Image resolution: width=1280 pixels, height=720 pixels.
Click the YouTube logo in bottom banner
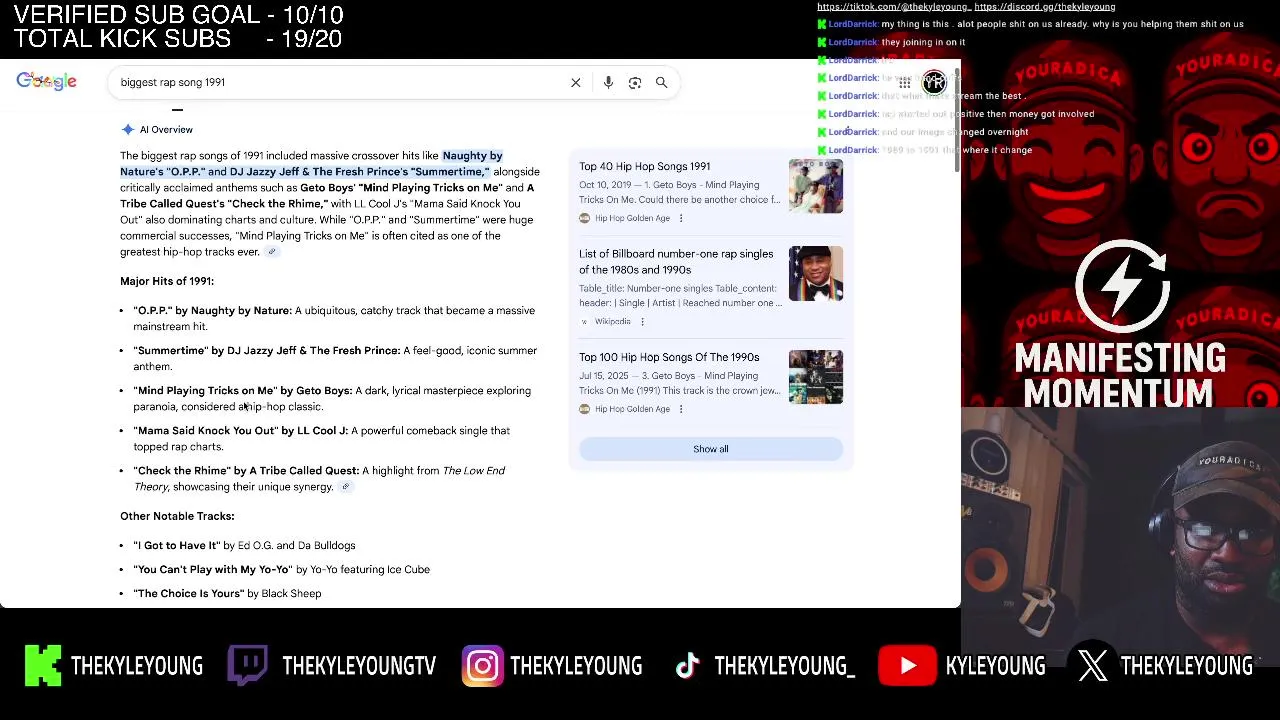tap(907, 666)
